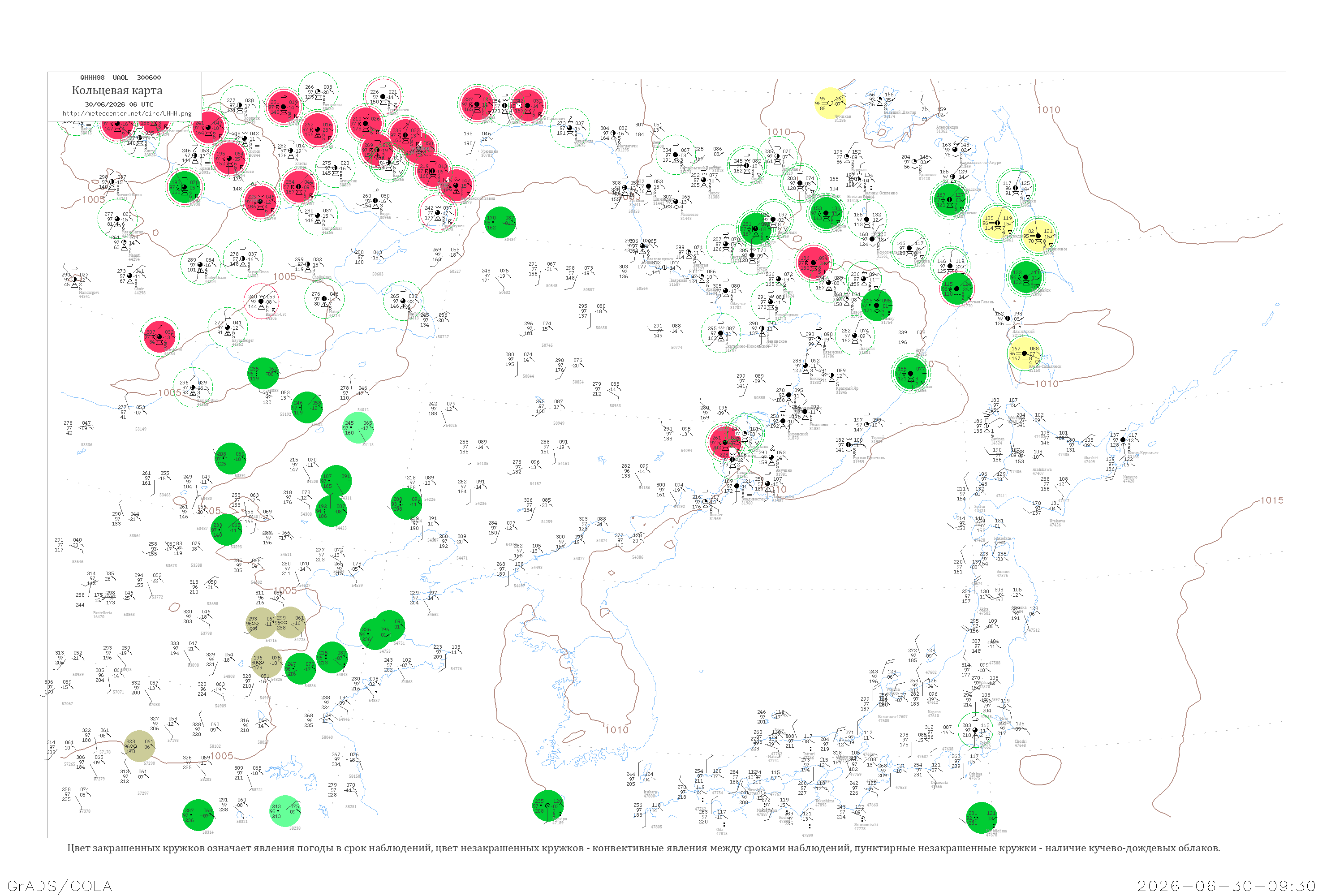This screenshot has height=896, width=1344.
Task: Click the green station circle 47678
Action: point(981,818)
